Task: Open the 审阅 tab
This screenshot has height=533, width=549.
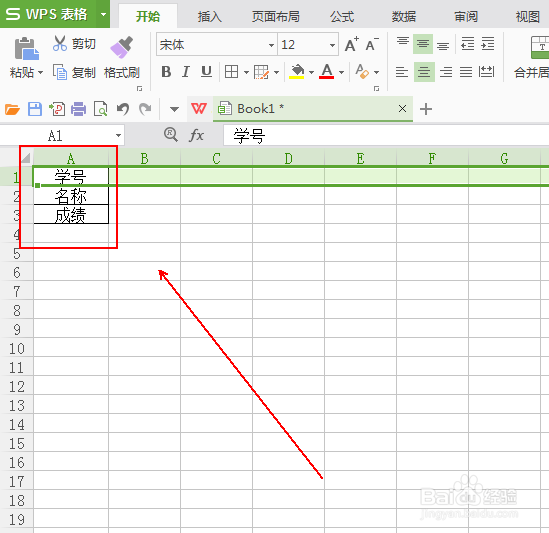Action: 466,16
